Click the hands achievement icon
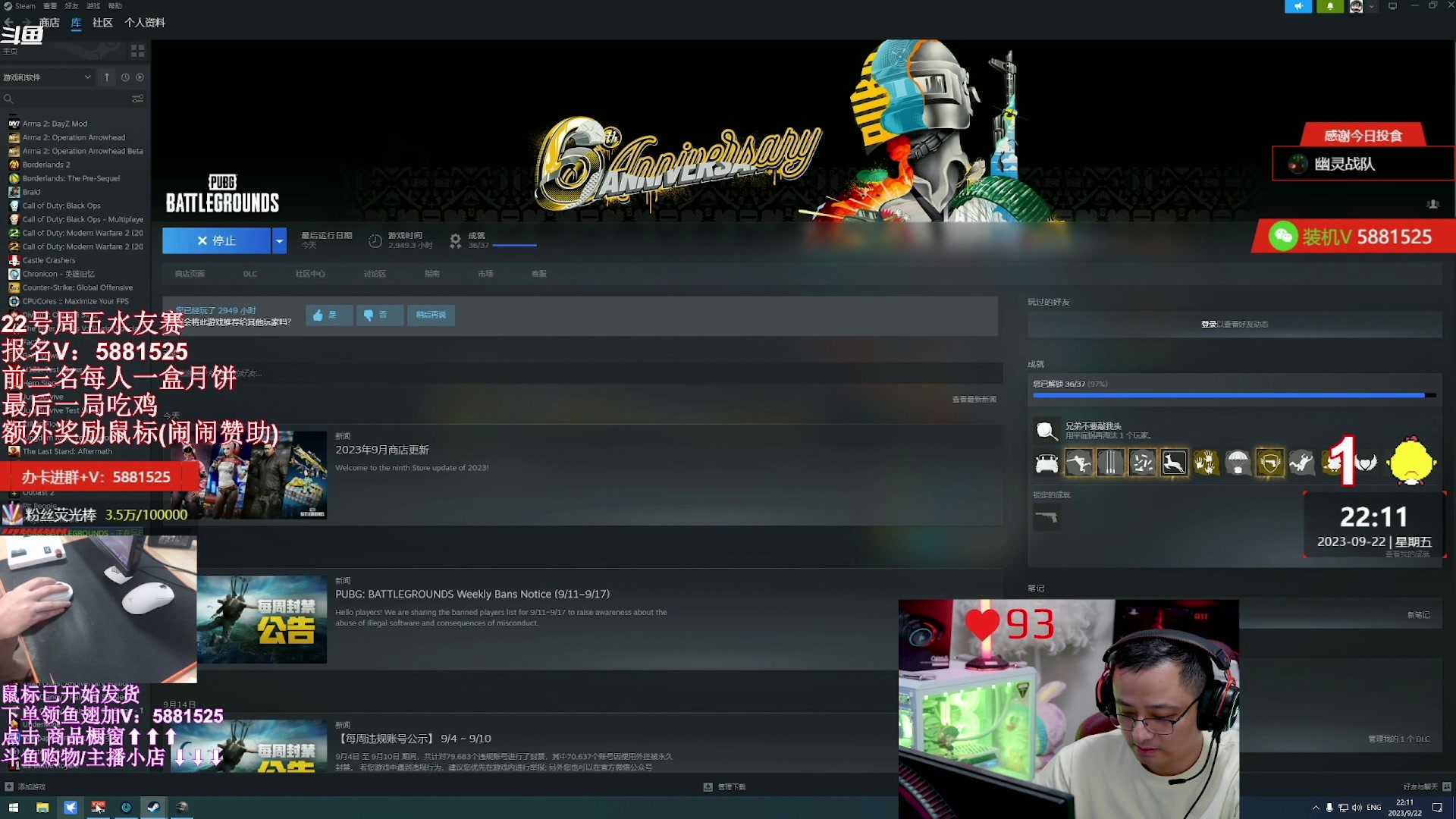This screenshot has height=819, width=1456. 1206,463
